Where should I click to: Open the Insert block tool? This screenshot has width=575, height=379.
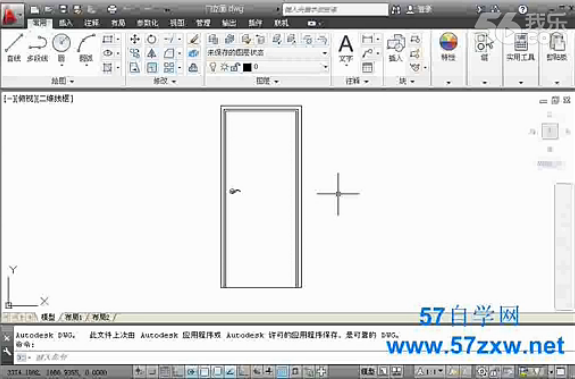(396, 48)
